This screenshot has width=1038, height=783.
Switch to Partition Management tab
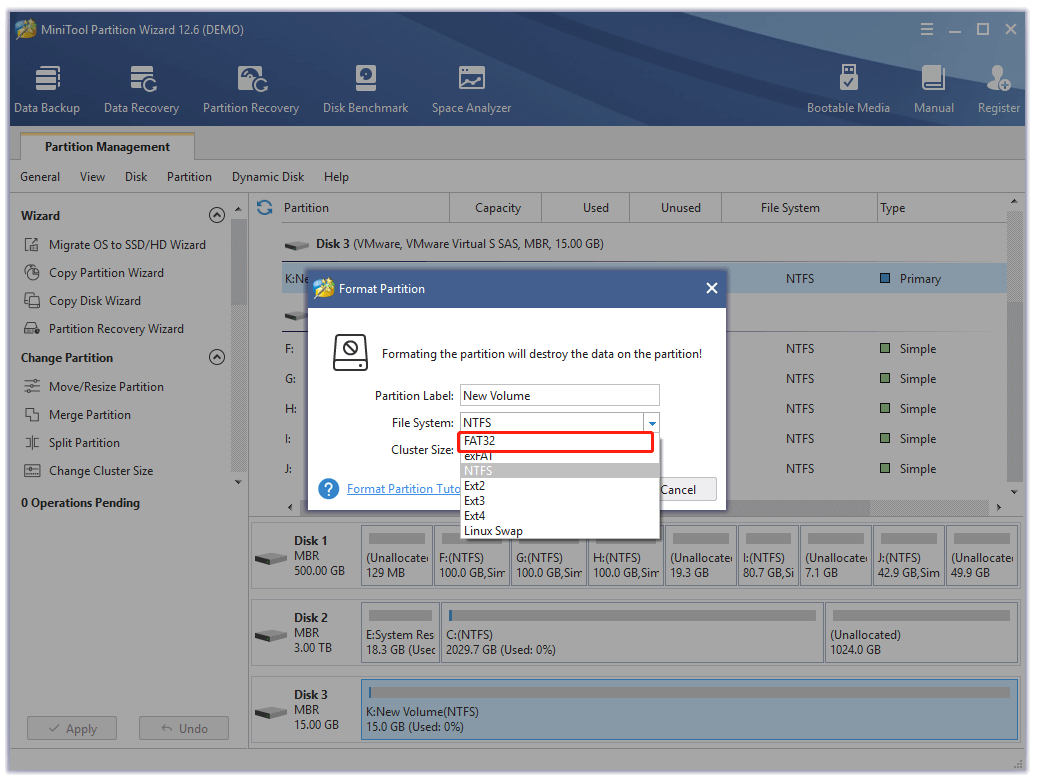107,147
